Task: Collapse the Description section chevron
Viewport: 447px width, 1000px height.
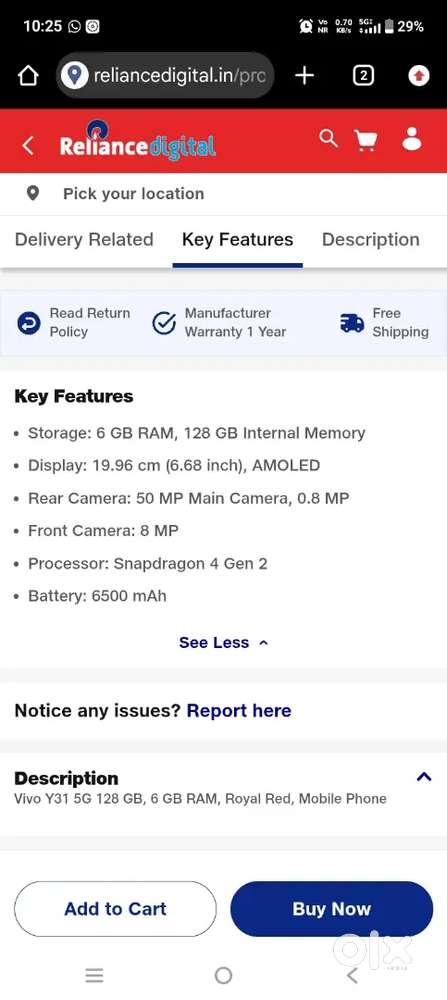Action: pyautogui.click(x=424, y=777)
